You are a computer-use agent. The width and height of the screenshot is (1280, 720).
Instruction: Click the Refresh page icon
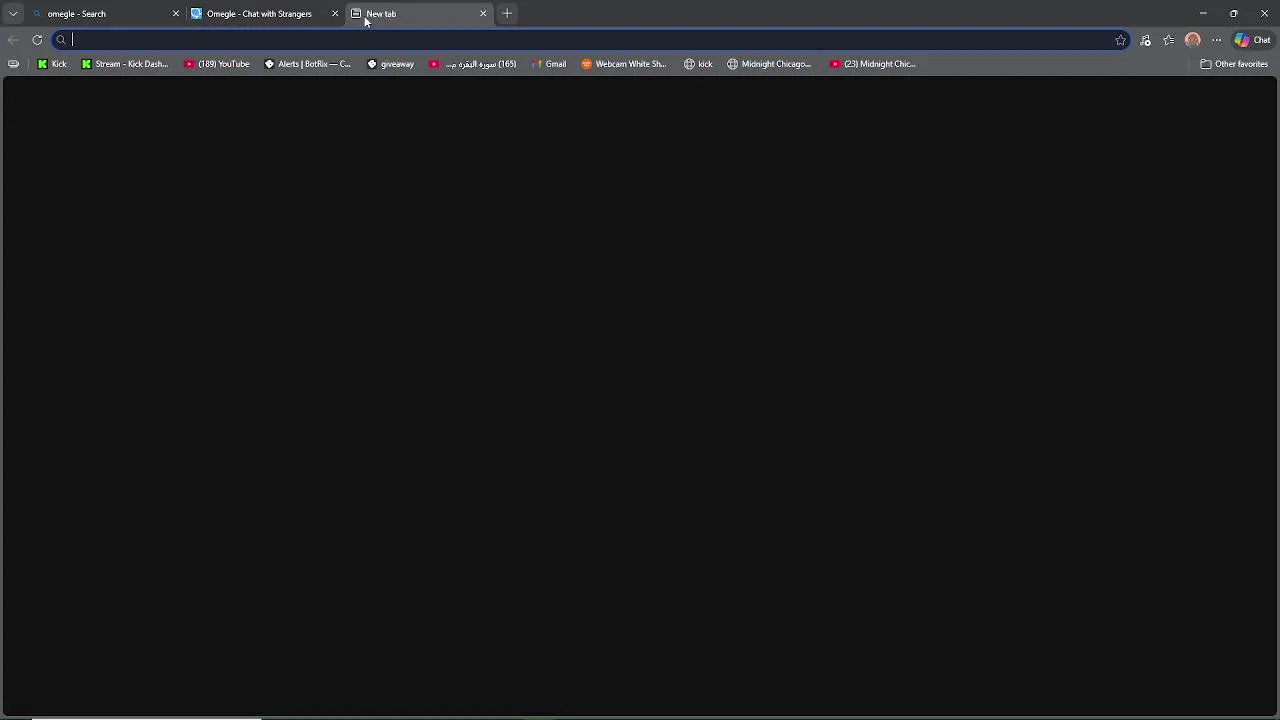click(x=37, y=40)
